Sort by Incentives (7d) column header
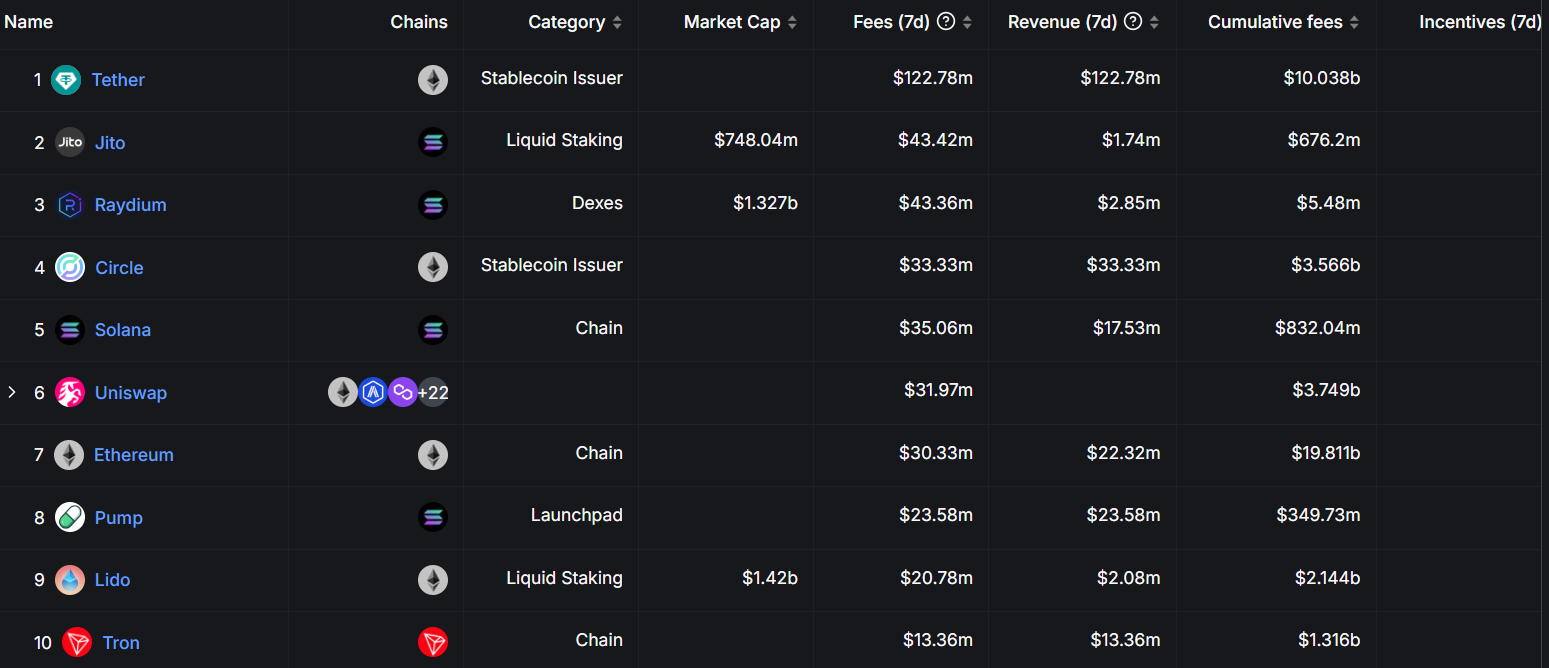This screenshot has width=1549, height=668. [1479, 22]
